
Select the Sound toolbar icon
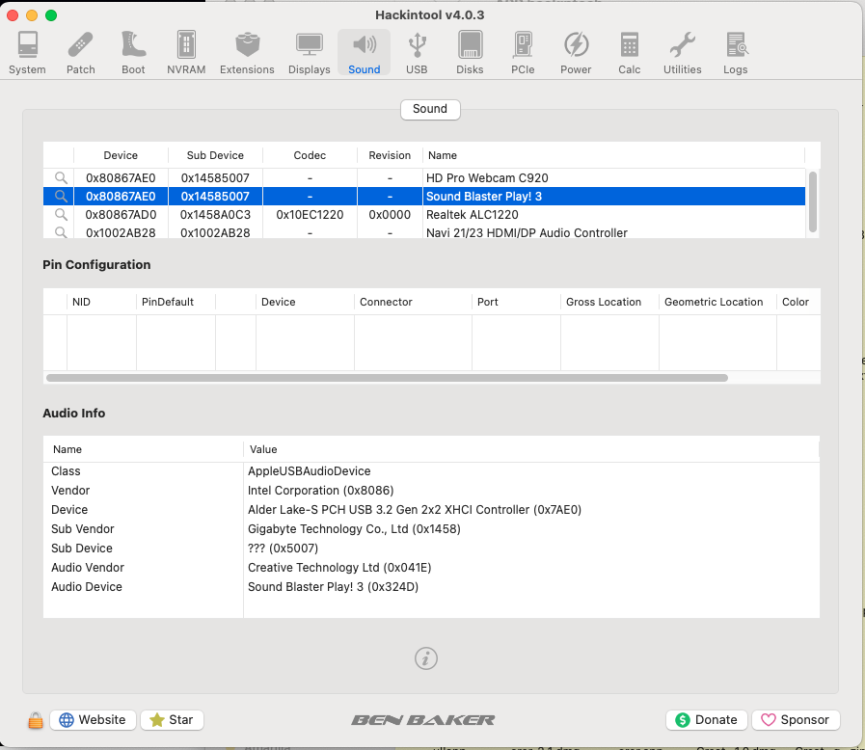tap(364, 52)
